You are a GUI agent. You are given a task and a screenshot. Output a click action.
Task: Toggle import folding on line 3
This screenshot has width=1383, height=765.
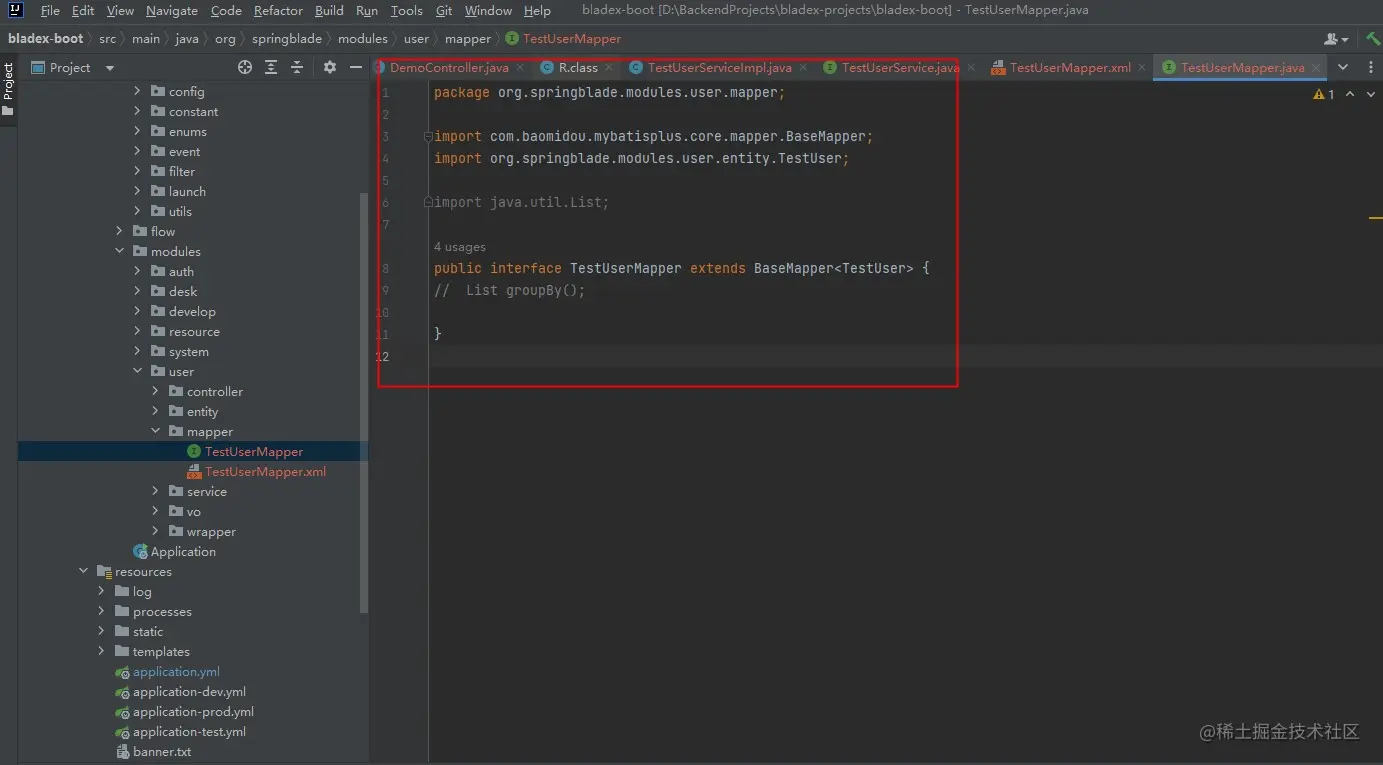click(428, 136)
